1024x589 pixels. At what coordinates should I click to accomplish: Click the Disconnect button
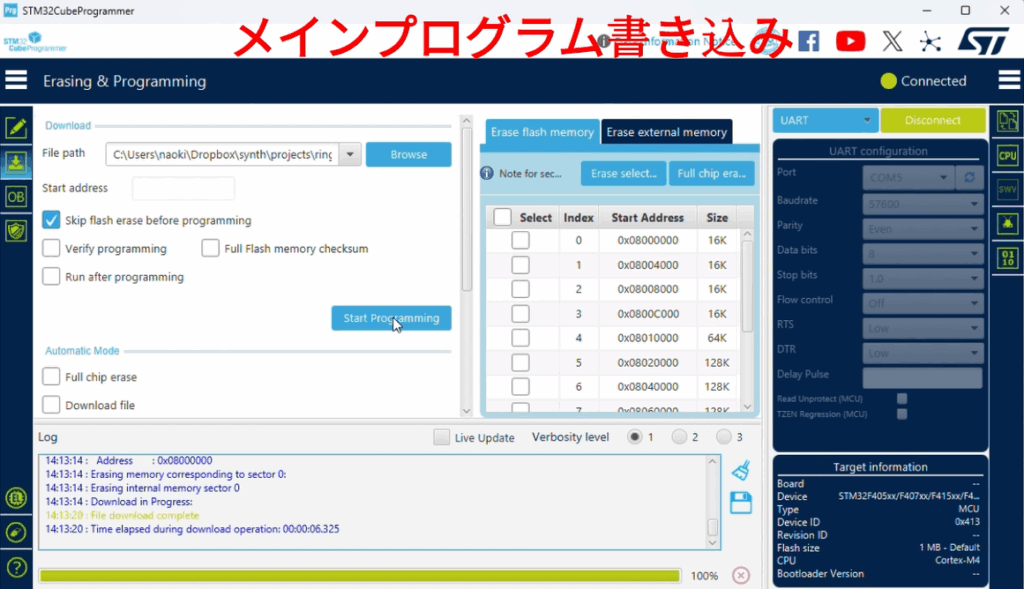(933, 120)
